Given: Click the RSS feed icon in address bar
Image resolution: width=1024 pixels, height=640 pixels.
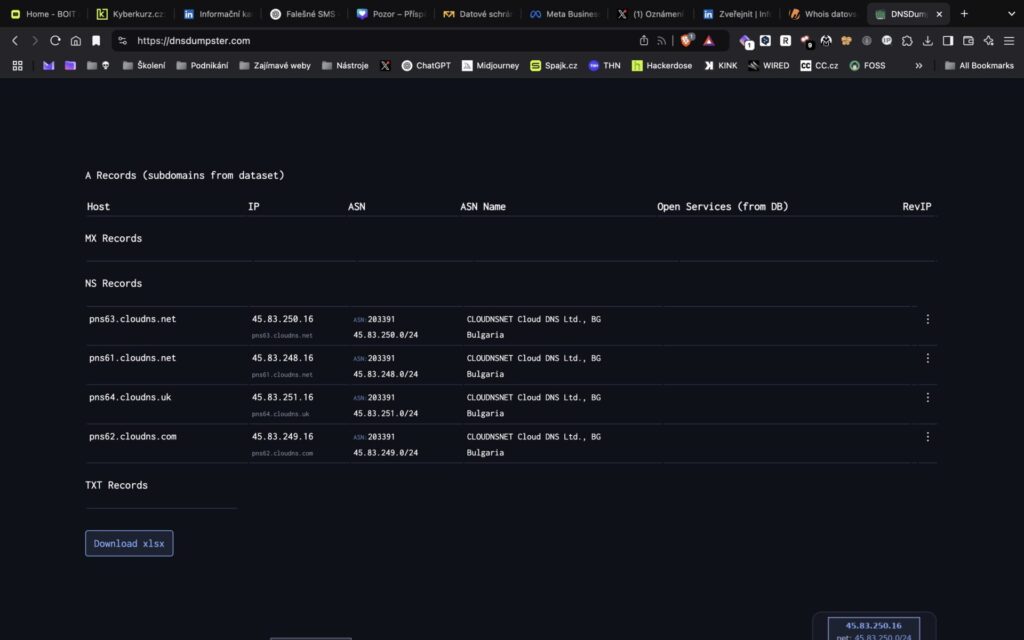Looking at the screenshot, I should coord(662,40).
